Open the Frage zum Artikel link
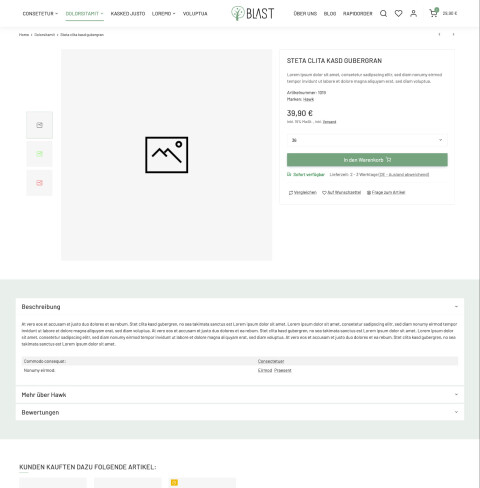 tap(386, 192)
